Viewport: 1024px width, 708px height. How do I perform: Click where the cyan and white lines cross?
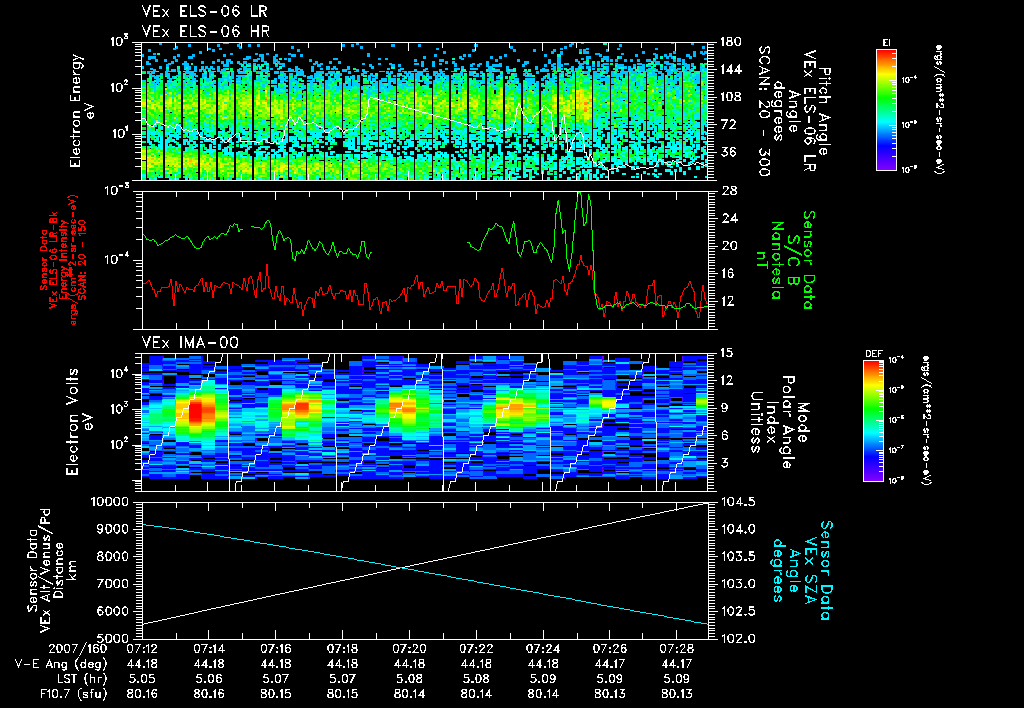403,568
